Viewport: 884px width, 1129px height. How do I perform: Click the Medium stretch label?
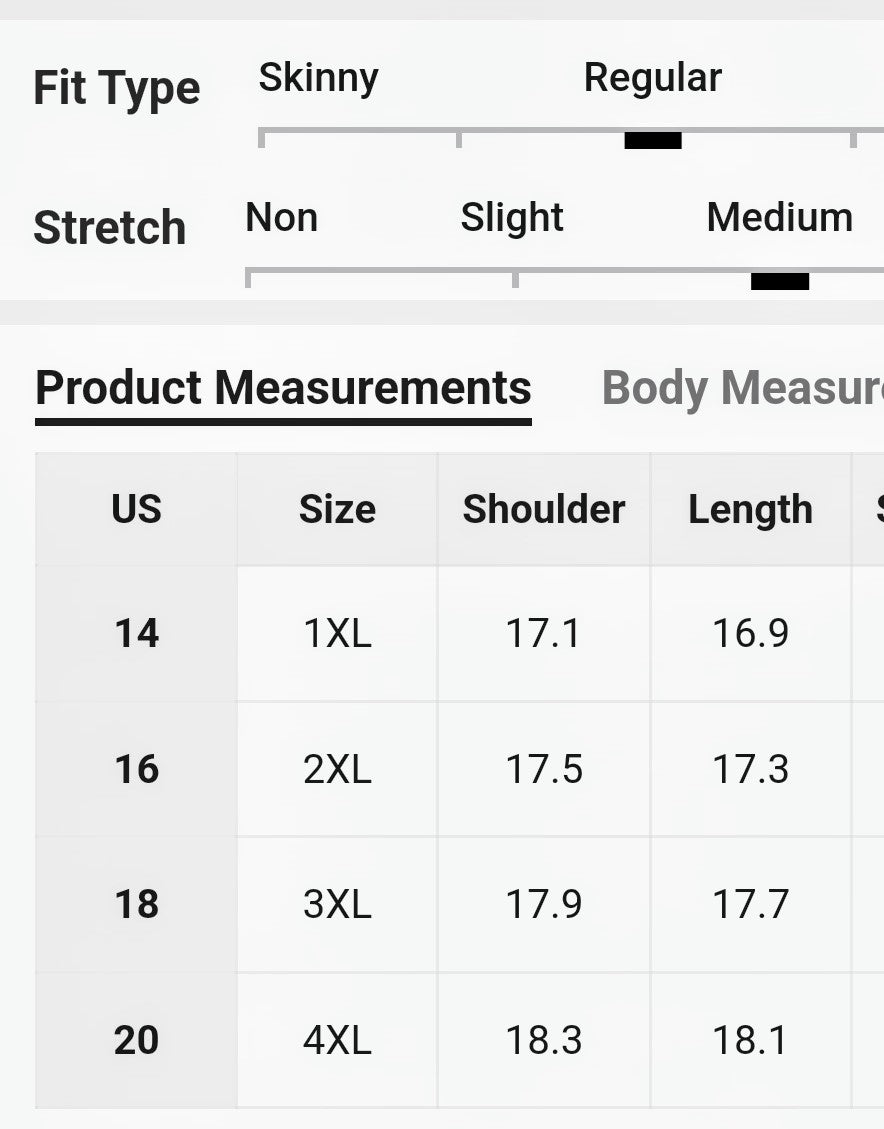pyautogui.click(x=779, y=218)
